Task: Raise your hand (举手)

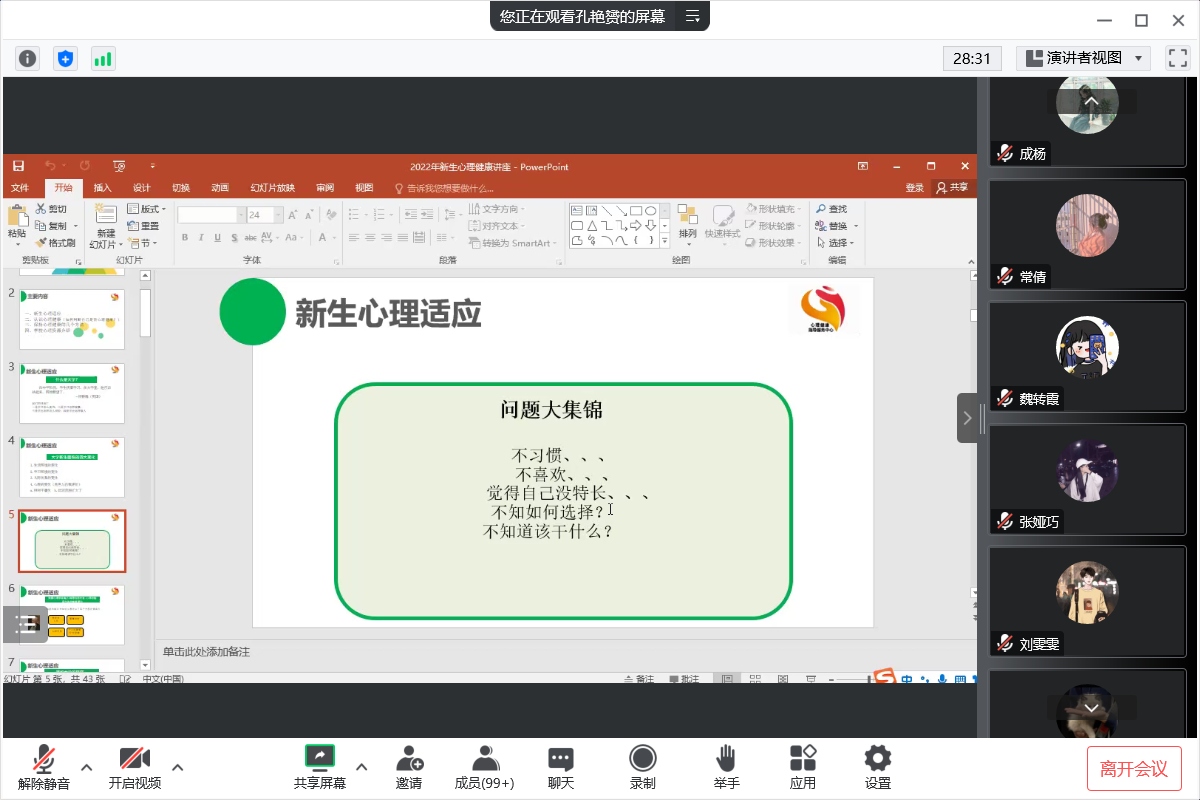Action: [726, 767]
